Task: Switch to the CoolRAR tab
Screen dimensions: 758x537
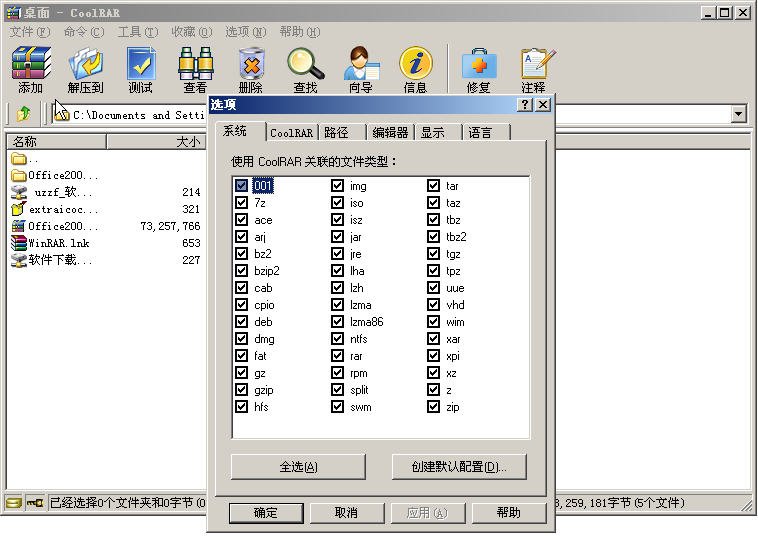Action: [292, 132]
